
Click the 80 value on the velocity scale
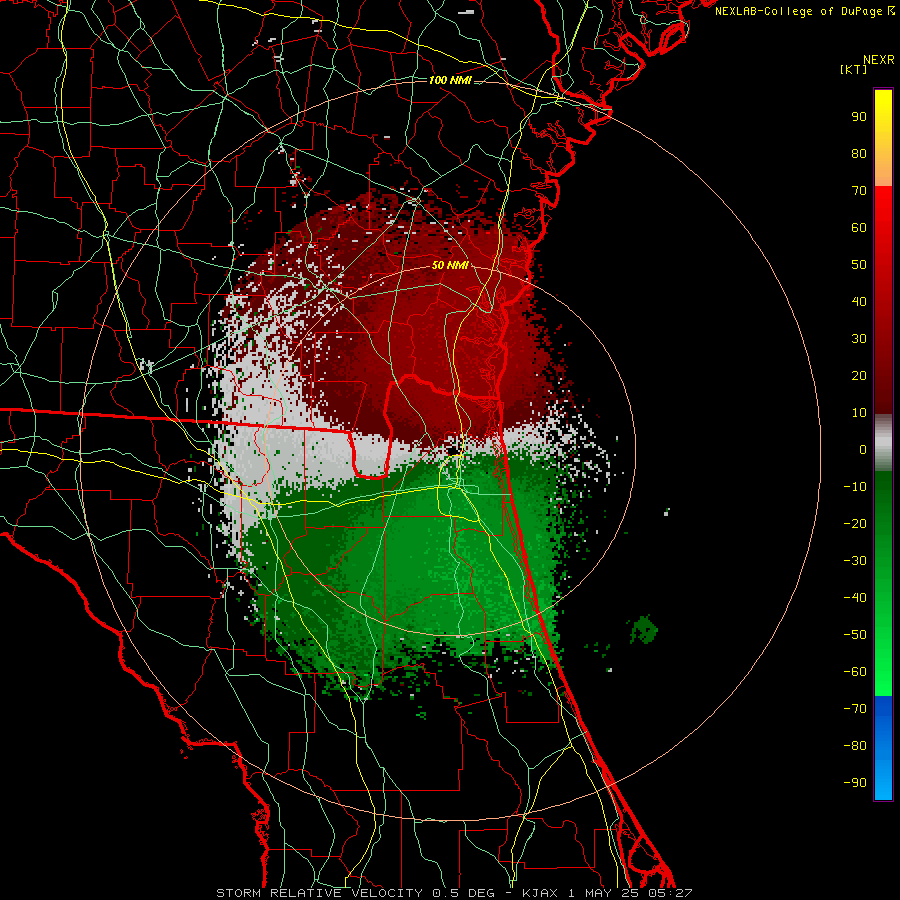859,154
